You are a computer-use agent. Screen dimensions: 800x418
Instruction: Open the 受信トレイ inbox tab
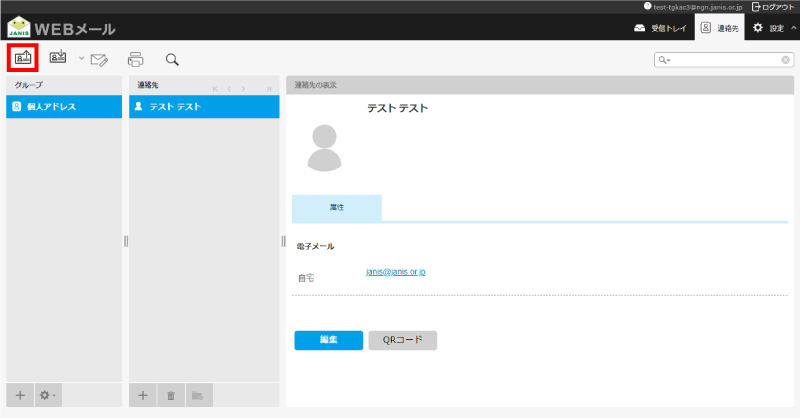[660, 28]
